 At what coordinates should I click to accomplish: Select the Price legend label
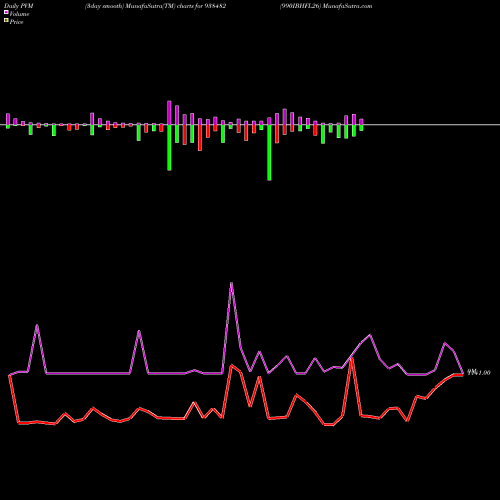pos(16,22)
